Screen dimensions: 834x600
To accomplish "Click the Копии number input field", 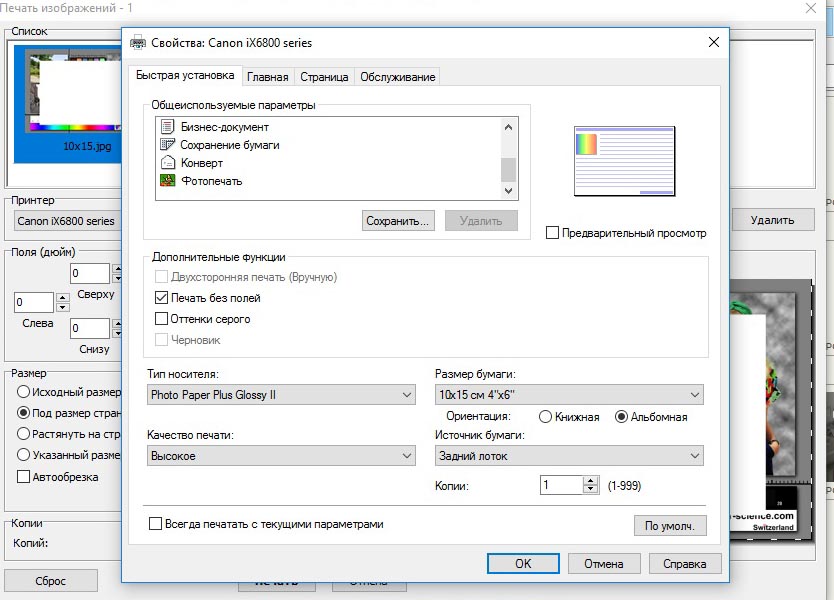I will [x=561, y=485].
